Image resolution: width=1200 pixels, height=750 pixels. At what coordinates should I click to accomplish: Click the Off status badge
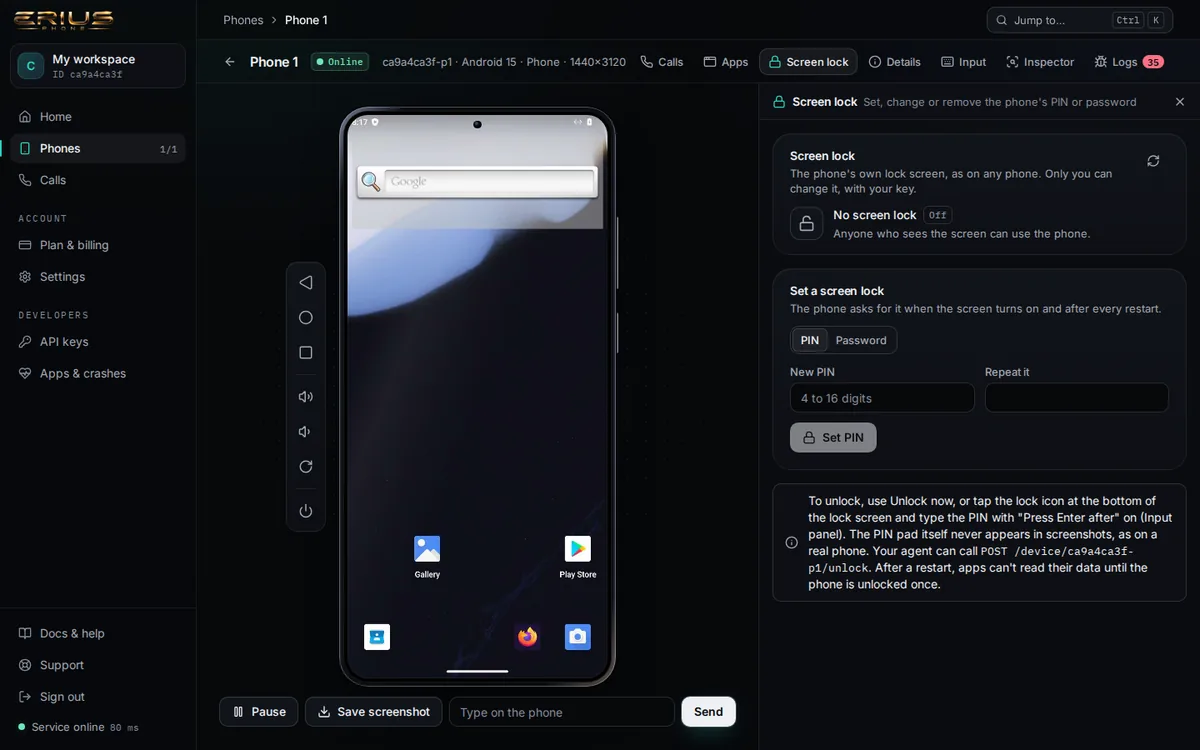(x=937, y=215)
